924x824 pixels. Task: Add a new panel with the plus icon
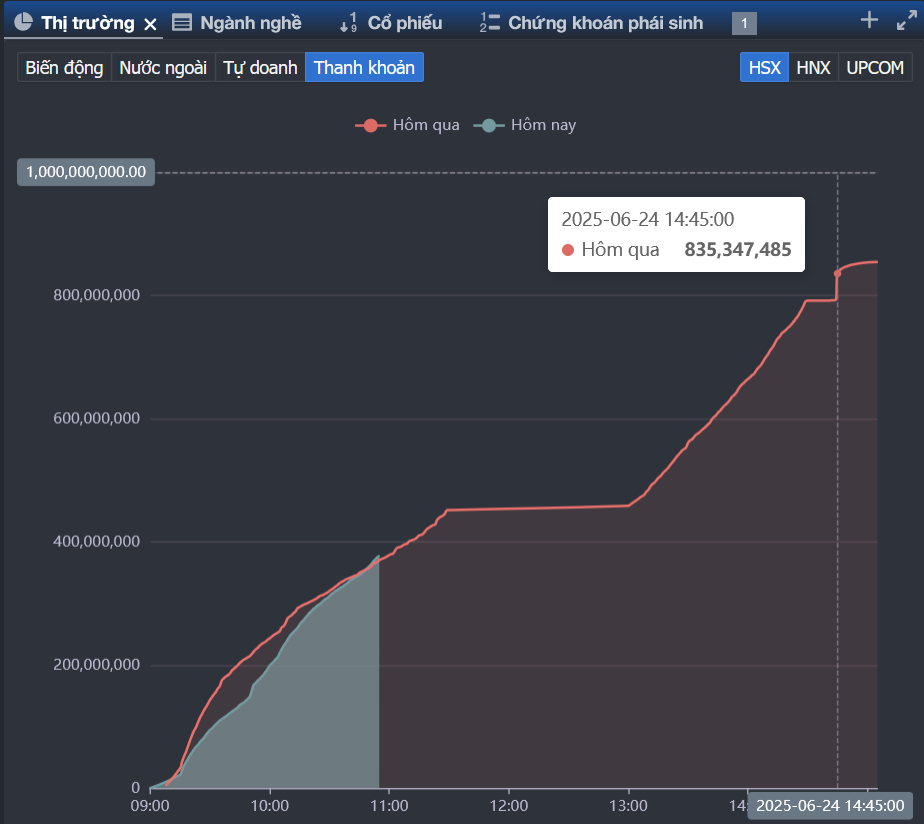pyautogui.click(x=869, y=20)
